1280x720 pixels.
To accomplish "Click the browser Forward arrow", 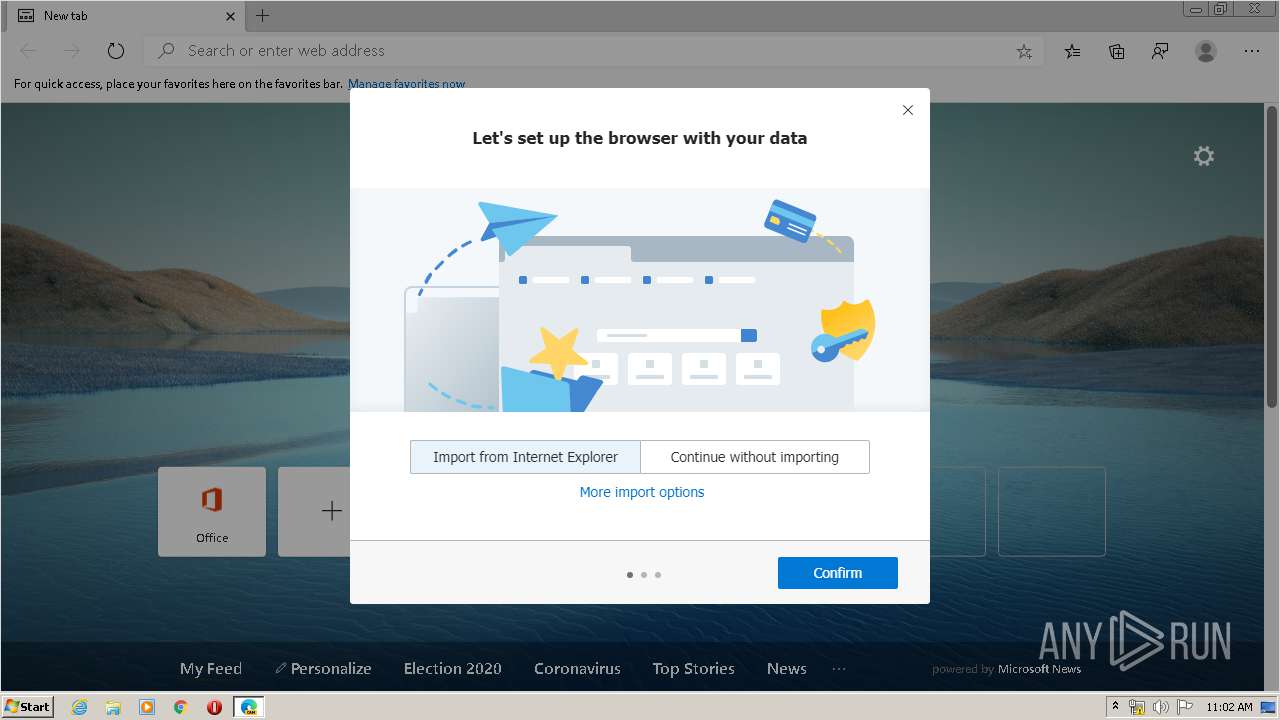I will point(71,51).
